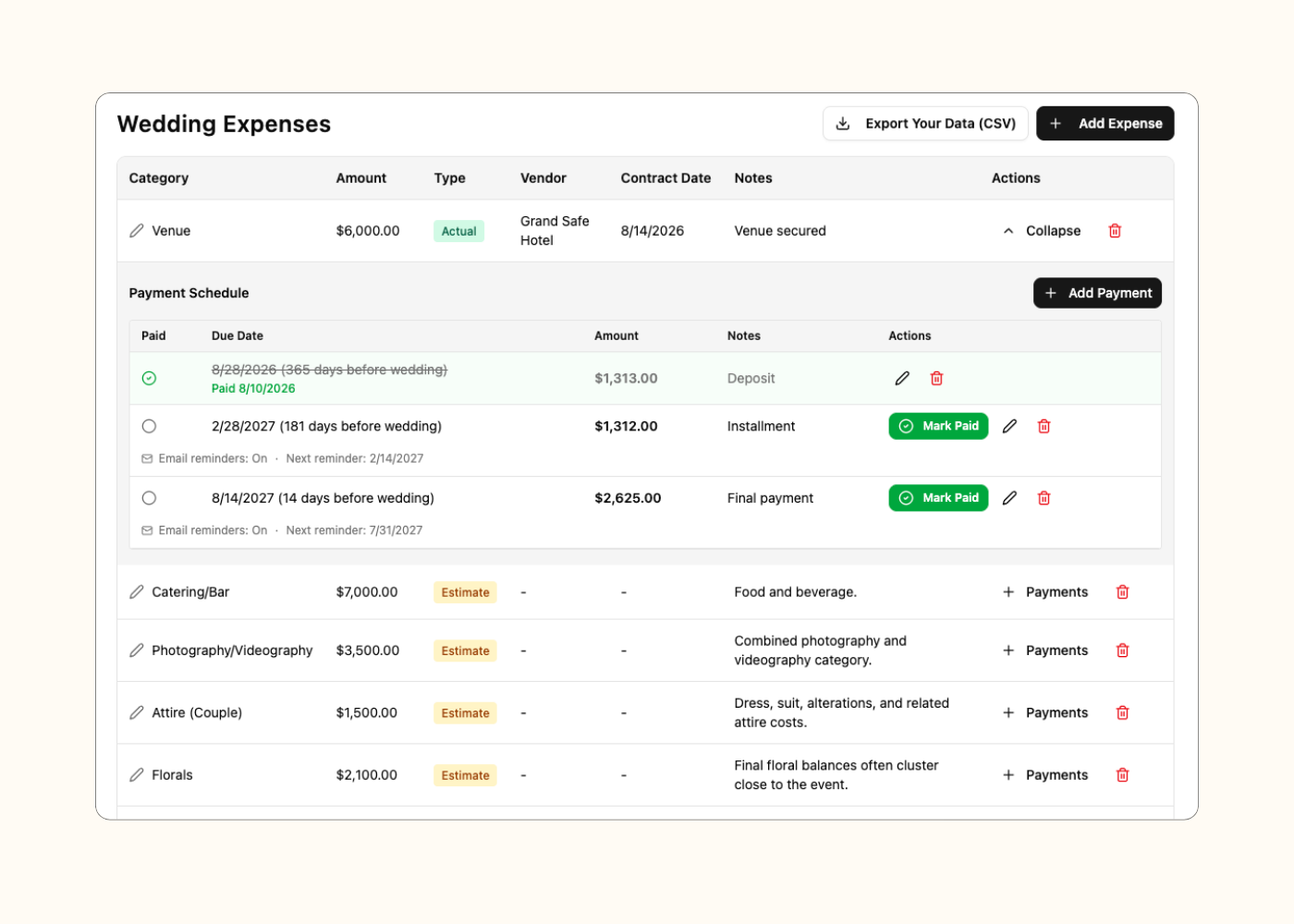
Task: Expand Payments for Attire (Couple)
Action: 1045,712
